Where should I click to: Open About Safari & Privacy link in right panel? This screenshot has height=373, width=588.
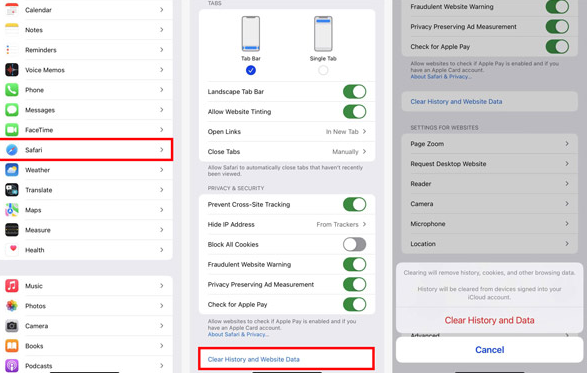coord(441,76)
